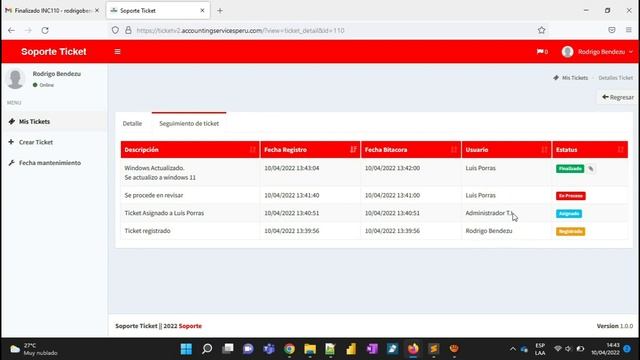The height and width of the screenshot is (360, 640).
Task: Sort by Descripción column
Action: click(190, 150)
